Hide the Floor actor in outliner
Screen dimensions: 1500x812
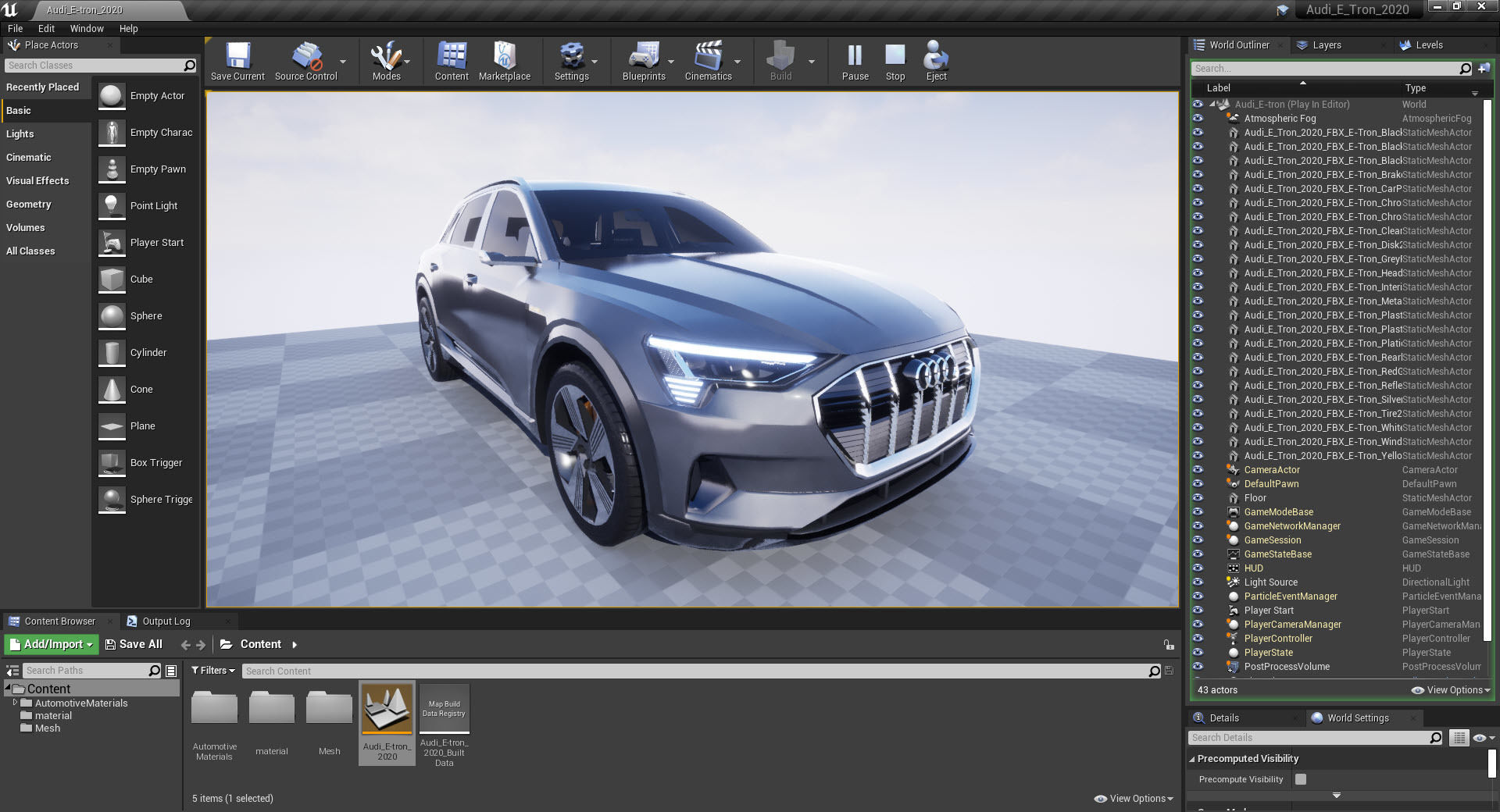(x=1198, y=498)
